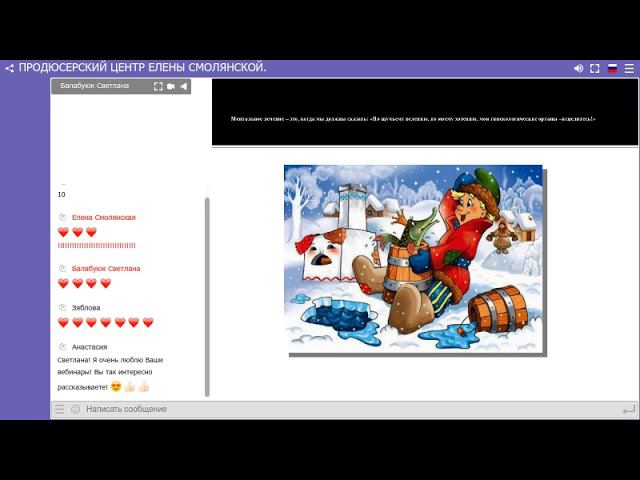The width and height of the screenshot is (640, 480).
Task: Expand the Балабуюк Светлана video panel to fullscreen
Action: coord(158,86)
